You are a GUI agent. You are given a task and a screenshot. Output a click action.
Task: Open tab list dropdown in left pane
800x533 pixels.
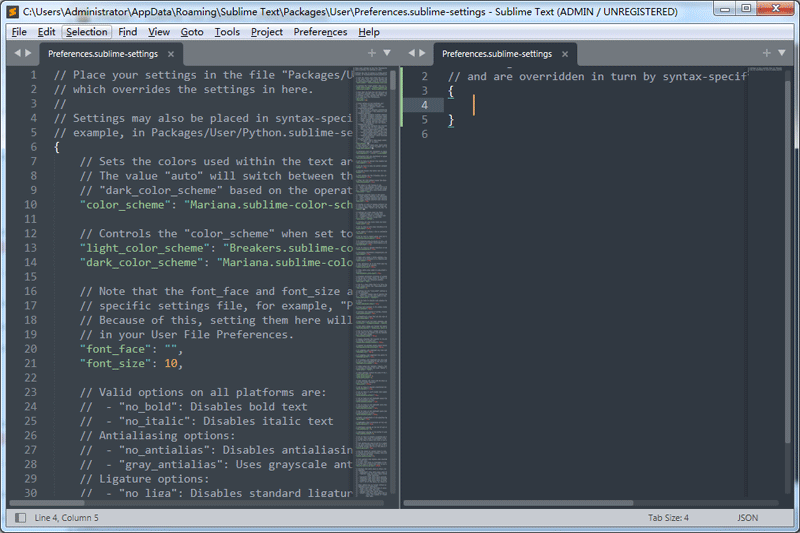click(x=387, y=53)
